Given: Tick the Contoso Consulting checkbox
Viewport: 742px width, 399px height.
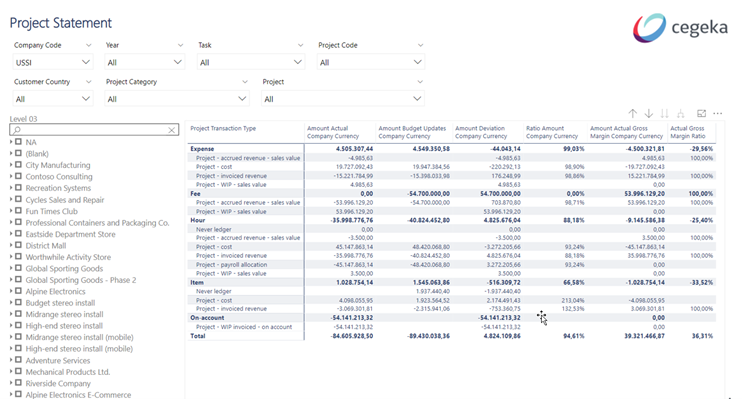Looking at the screenshot, I should tap(18, 176).
